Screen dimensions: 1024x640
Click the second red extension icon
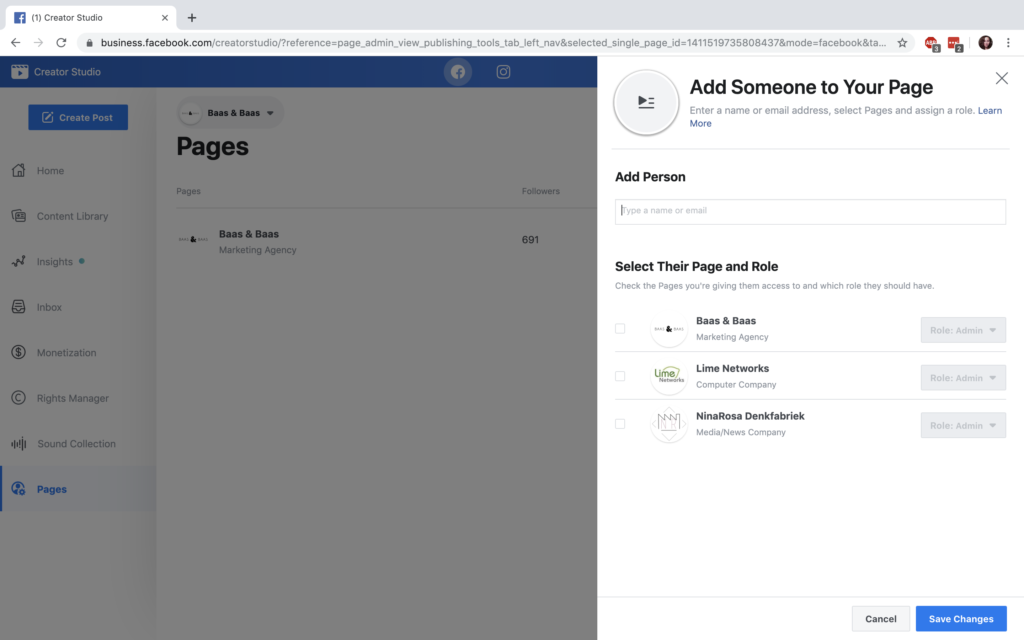pyautogui.click(x=955, y=43)
